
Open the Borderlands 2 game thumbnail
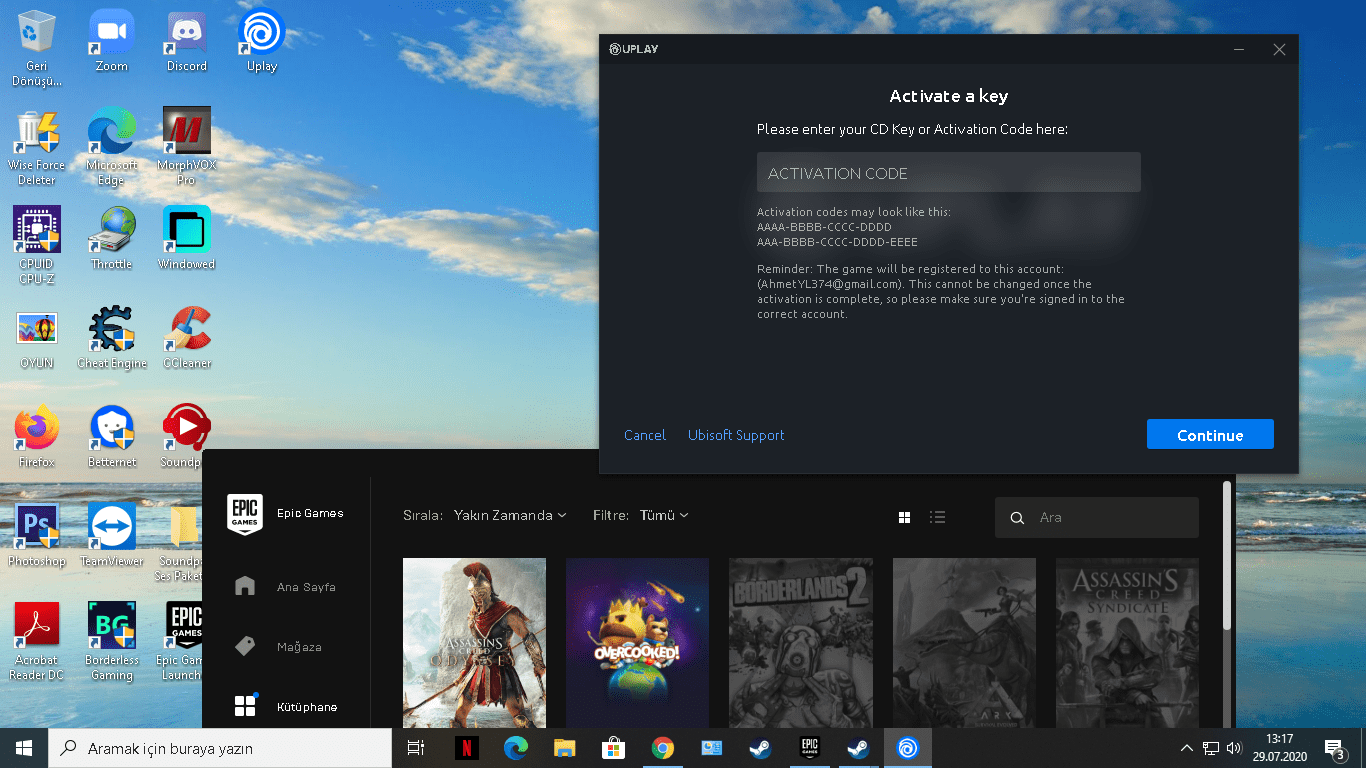801,643
